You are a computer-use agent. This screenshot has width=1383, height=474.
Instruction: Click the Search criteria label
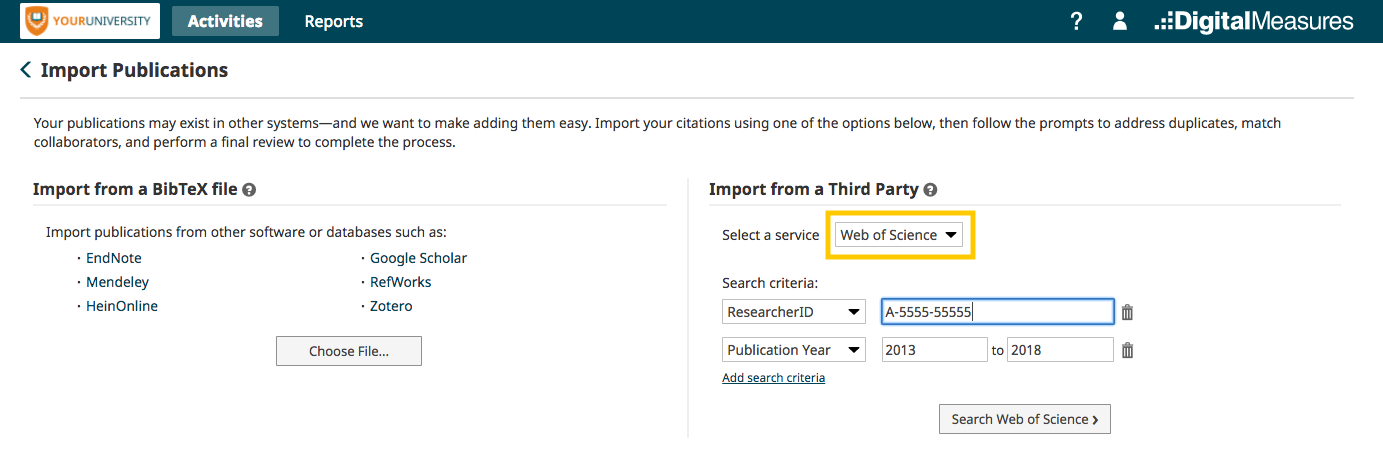point(770,283)
